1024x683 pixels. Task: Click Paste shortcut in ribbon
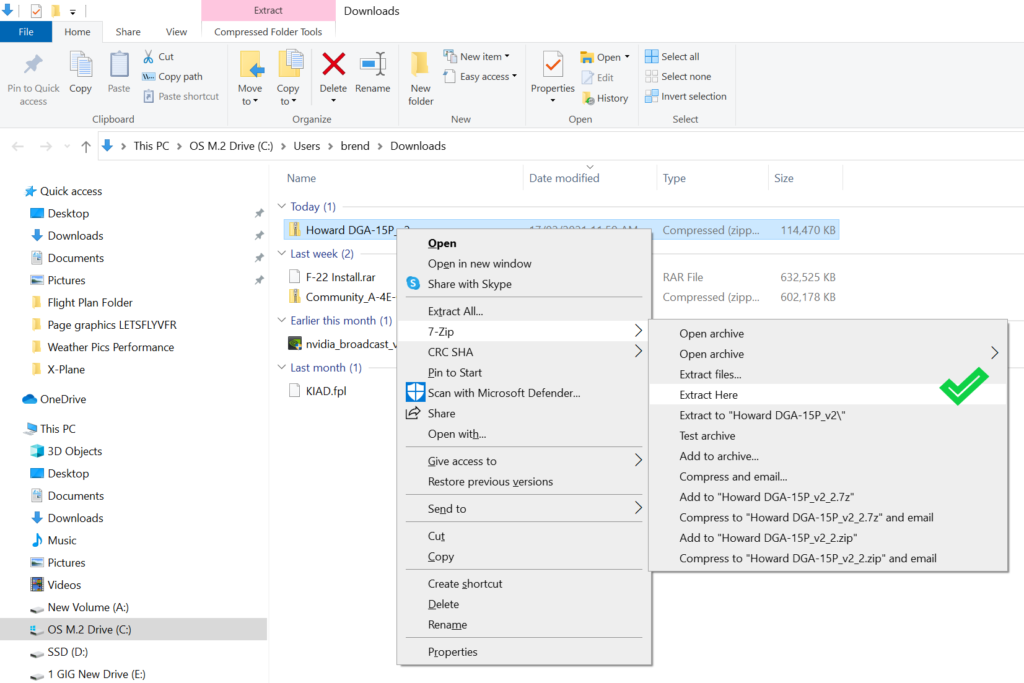pos(181,97)
